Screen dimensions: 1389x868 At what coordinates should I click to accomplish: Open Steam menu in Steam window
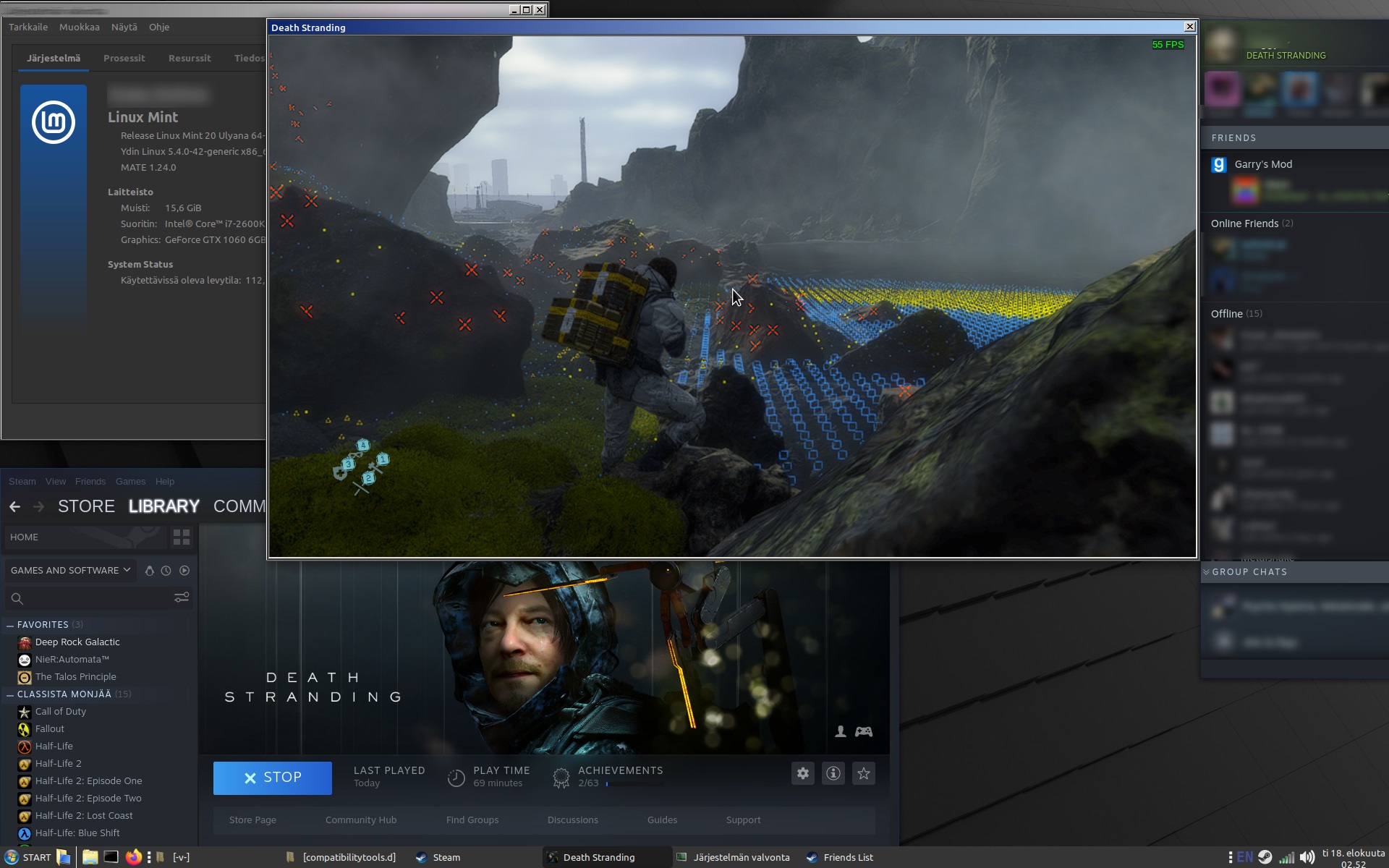click(22, 481)
